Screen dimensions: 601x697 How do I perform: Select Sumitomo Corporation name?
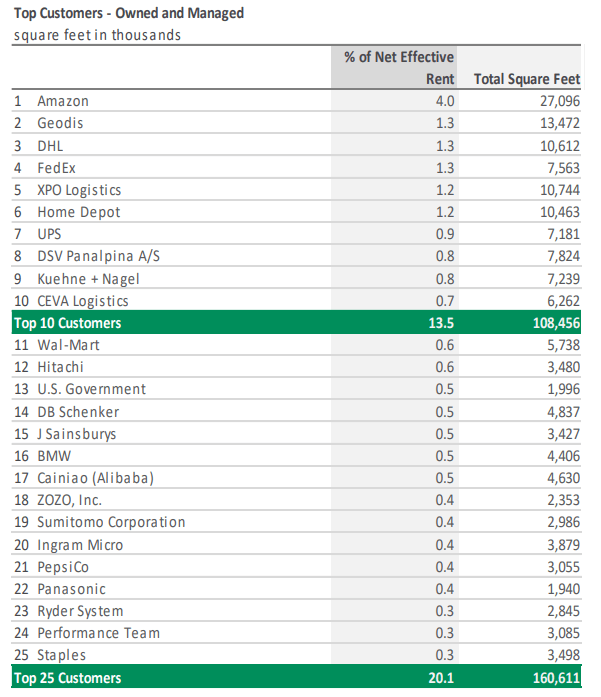111,522
